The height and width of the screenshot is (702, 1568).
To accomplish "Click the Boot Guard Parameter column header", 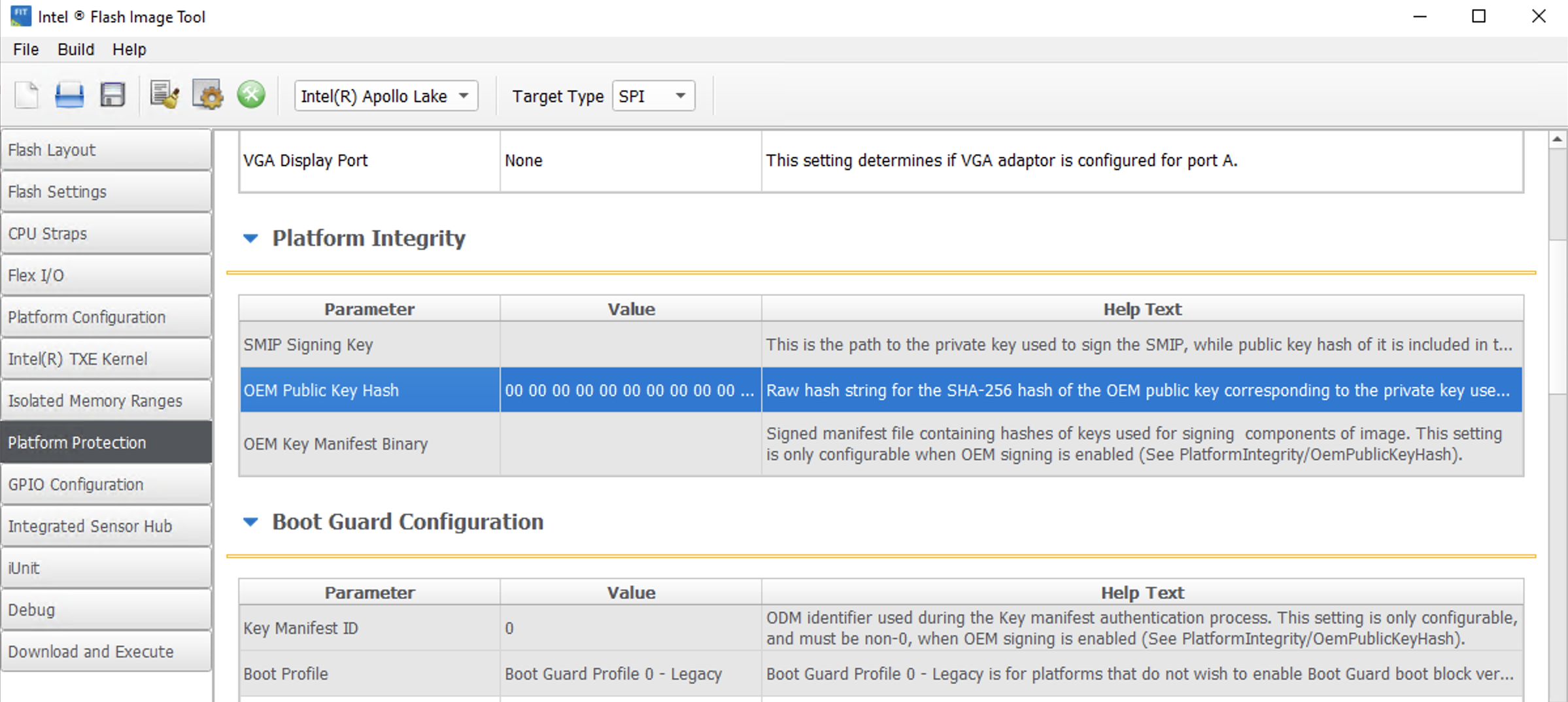I will click(x=370, y=593).
